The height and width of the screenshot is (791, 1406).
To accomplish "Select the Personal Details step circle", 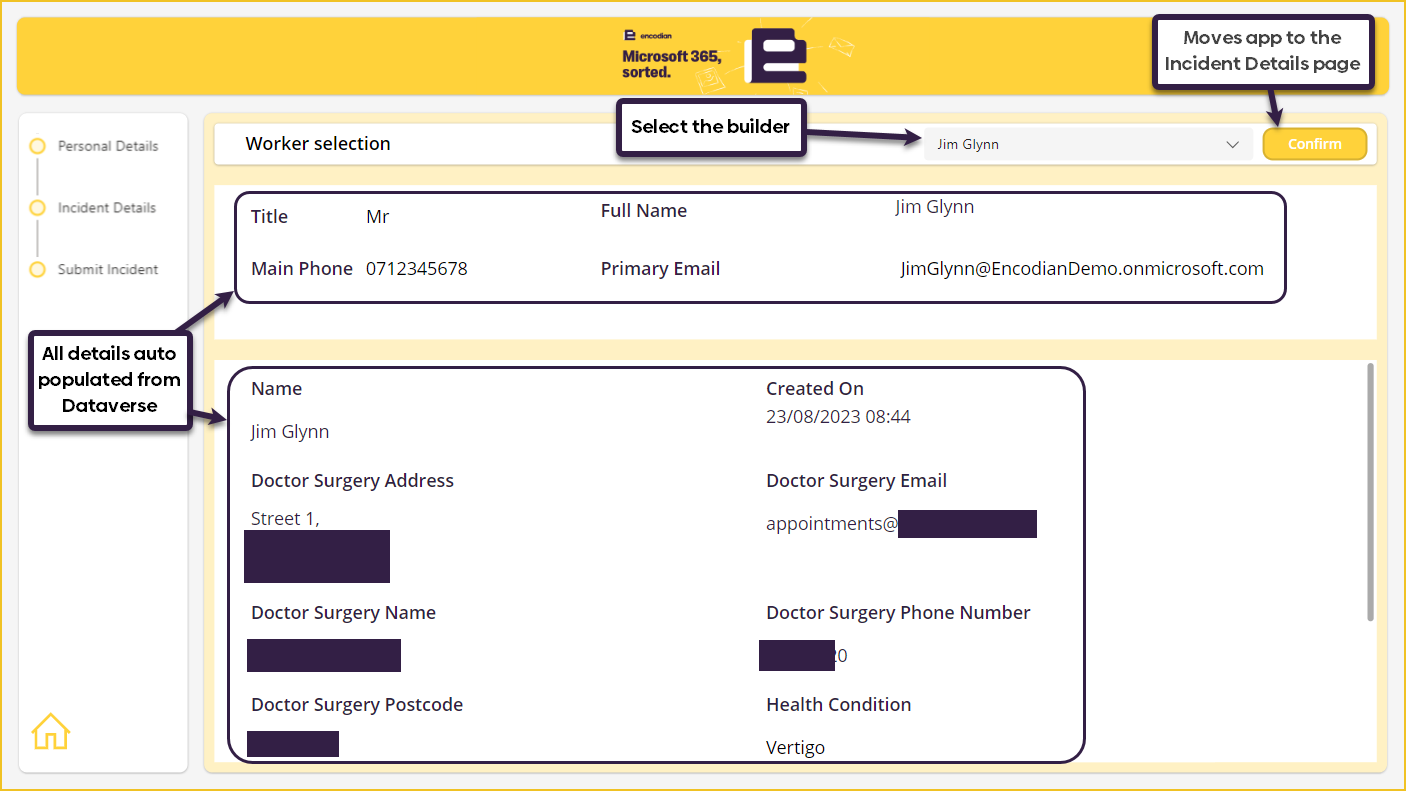I will pos(38,146).
